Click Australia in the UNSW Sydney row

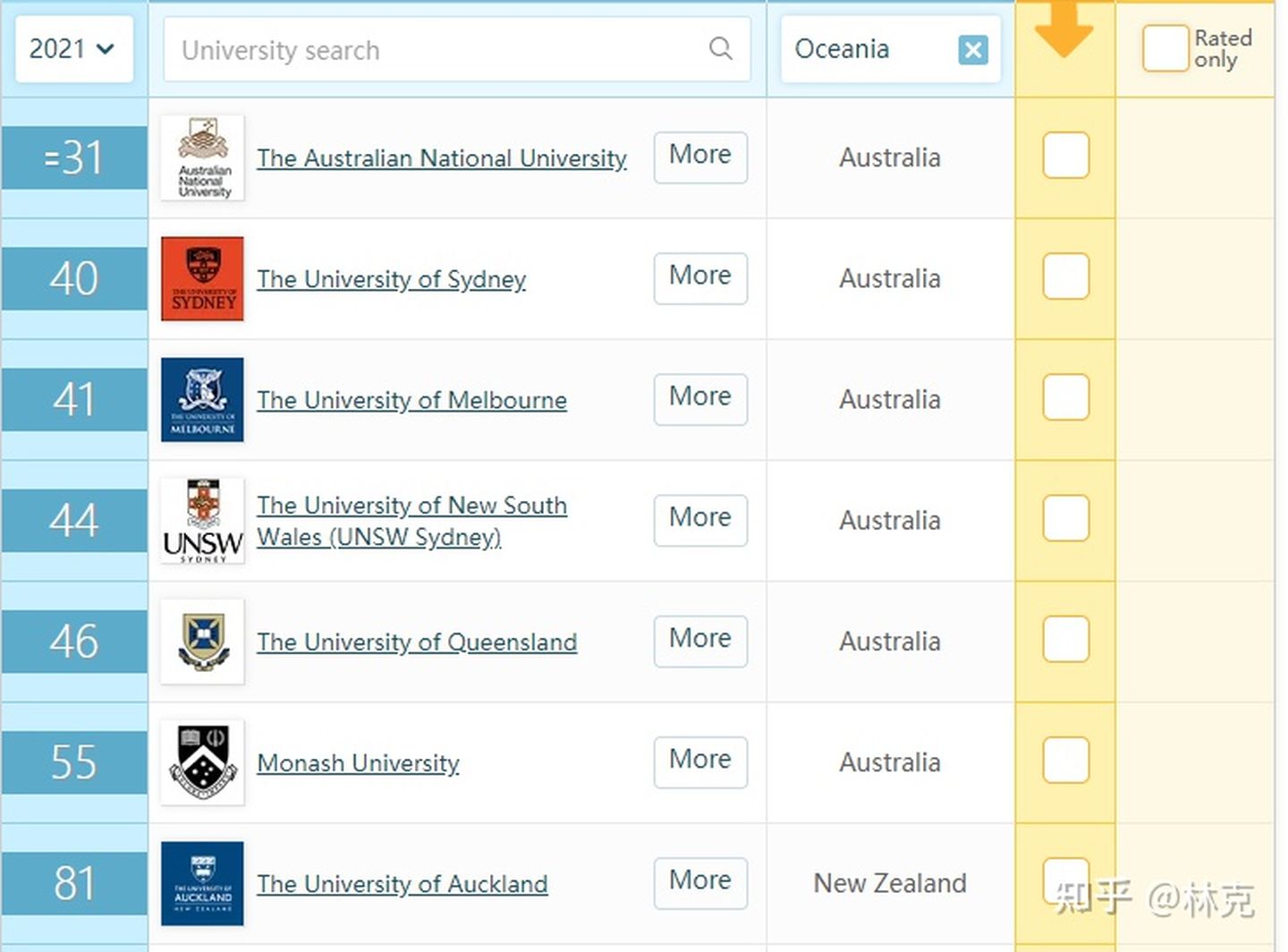(x=890, y=521)
